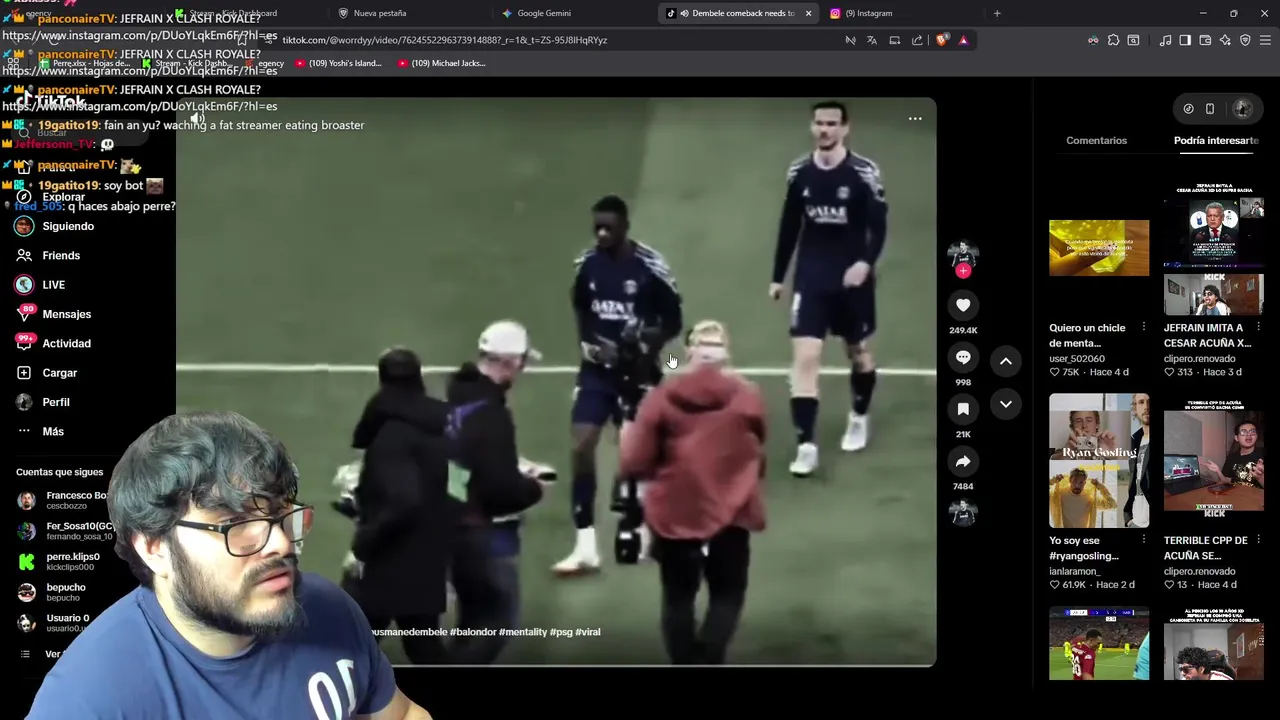Click #viral hashtag in video caption
Screen dimensions: 1280x720
tap(588, 632)
